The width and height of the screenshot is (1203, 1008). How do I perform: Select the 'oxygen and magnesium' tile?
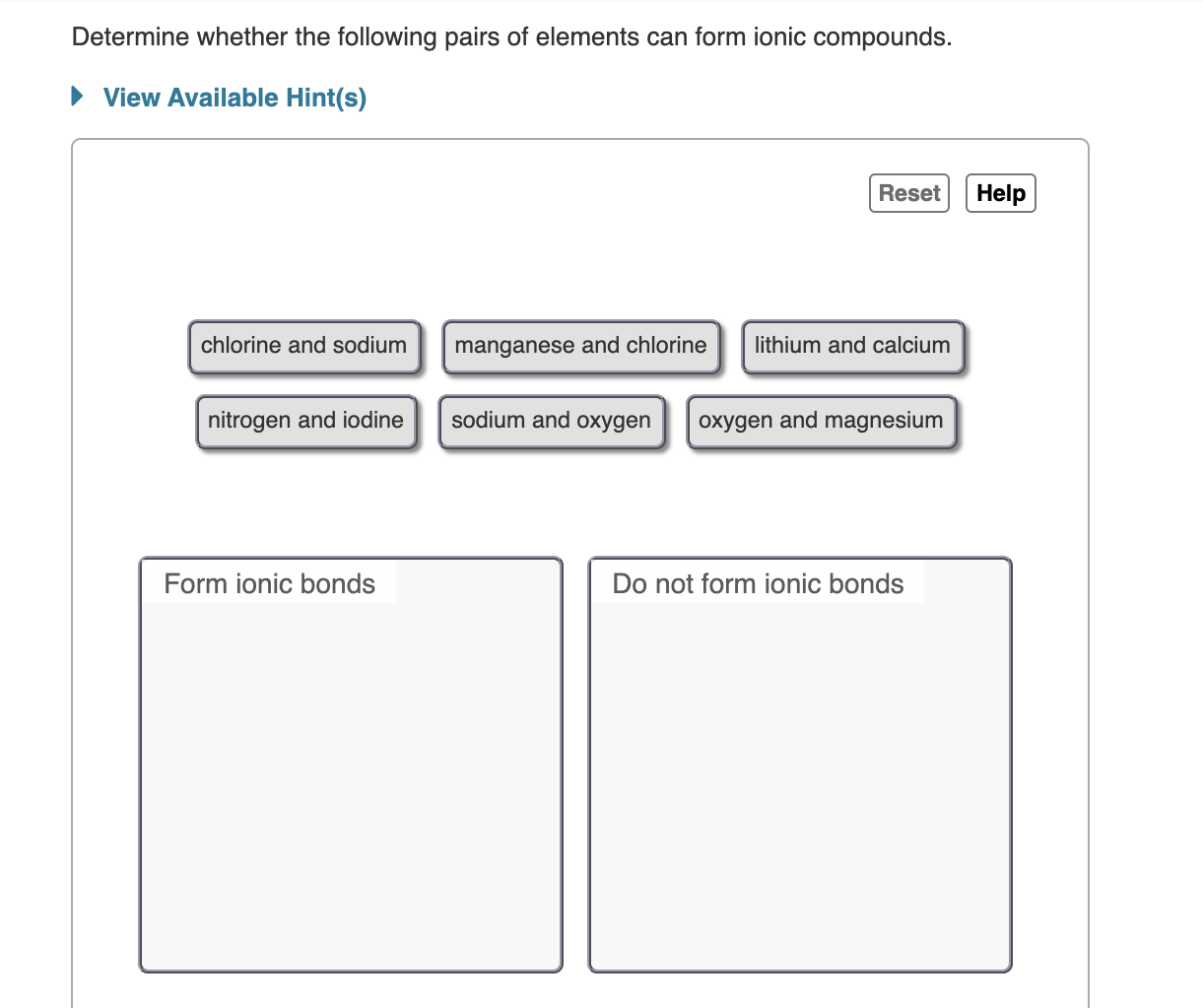[x=821, y=421]
